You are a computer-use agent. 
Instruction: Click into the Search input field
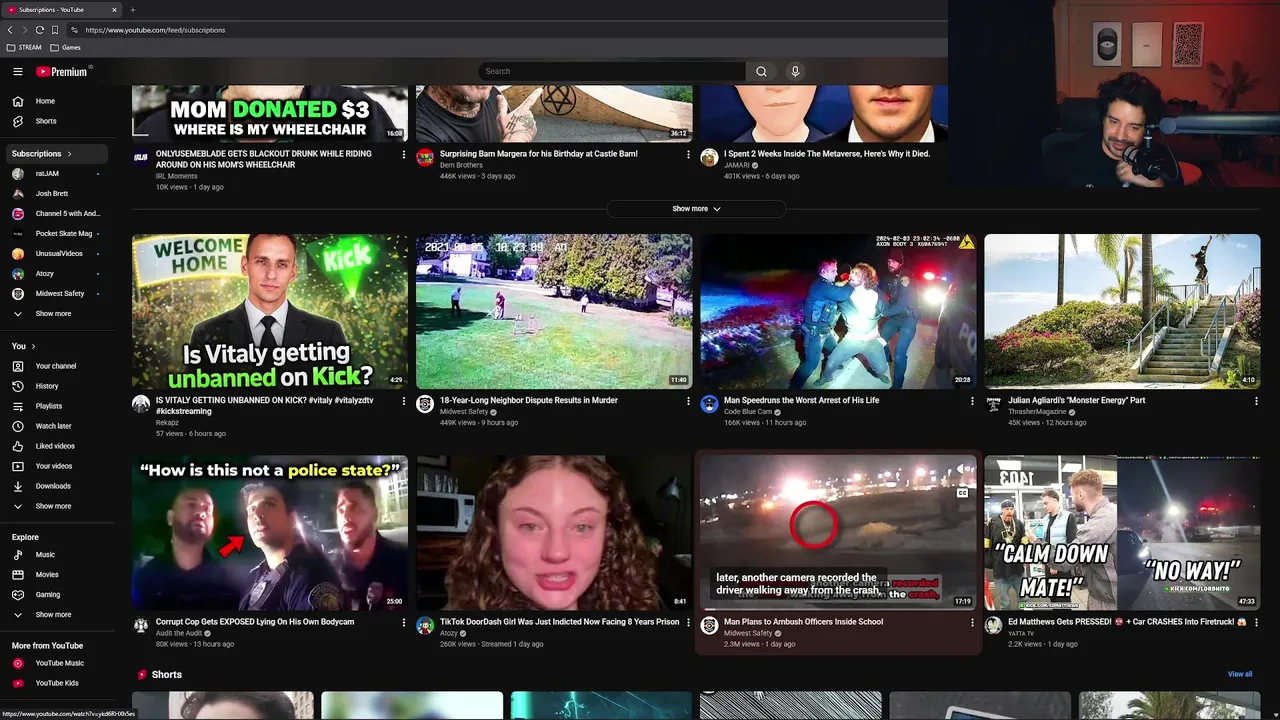coord(612,71)
